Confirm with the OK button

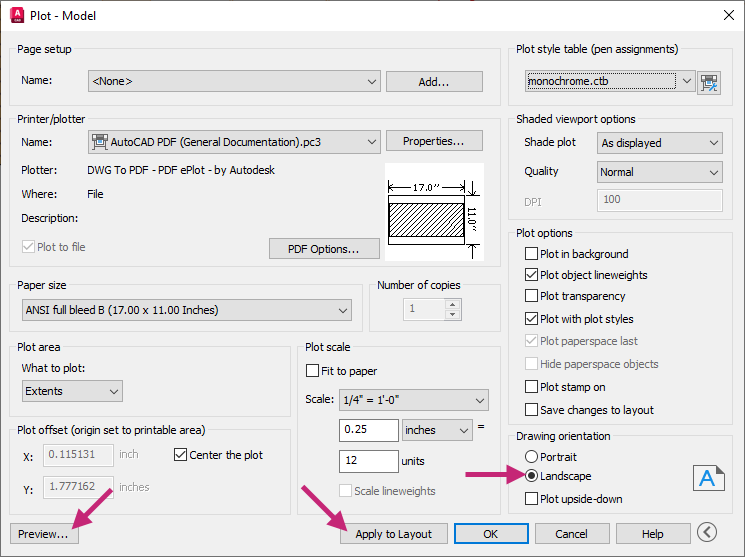pyautogui.click(x=491, y=534)
